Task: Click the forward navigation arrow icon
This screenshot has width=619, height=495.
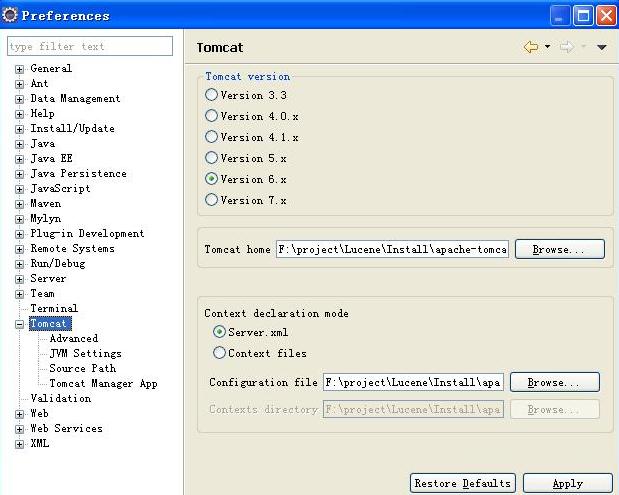Action: (x=566, y=47)
